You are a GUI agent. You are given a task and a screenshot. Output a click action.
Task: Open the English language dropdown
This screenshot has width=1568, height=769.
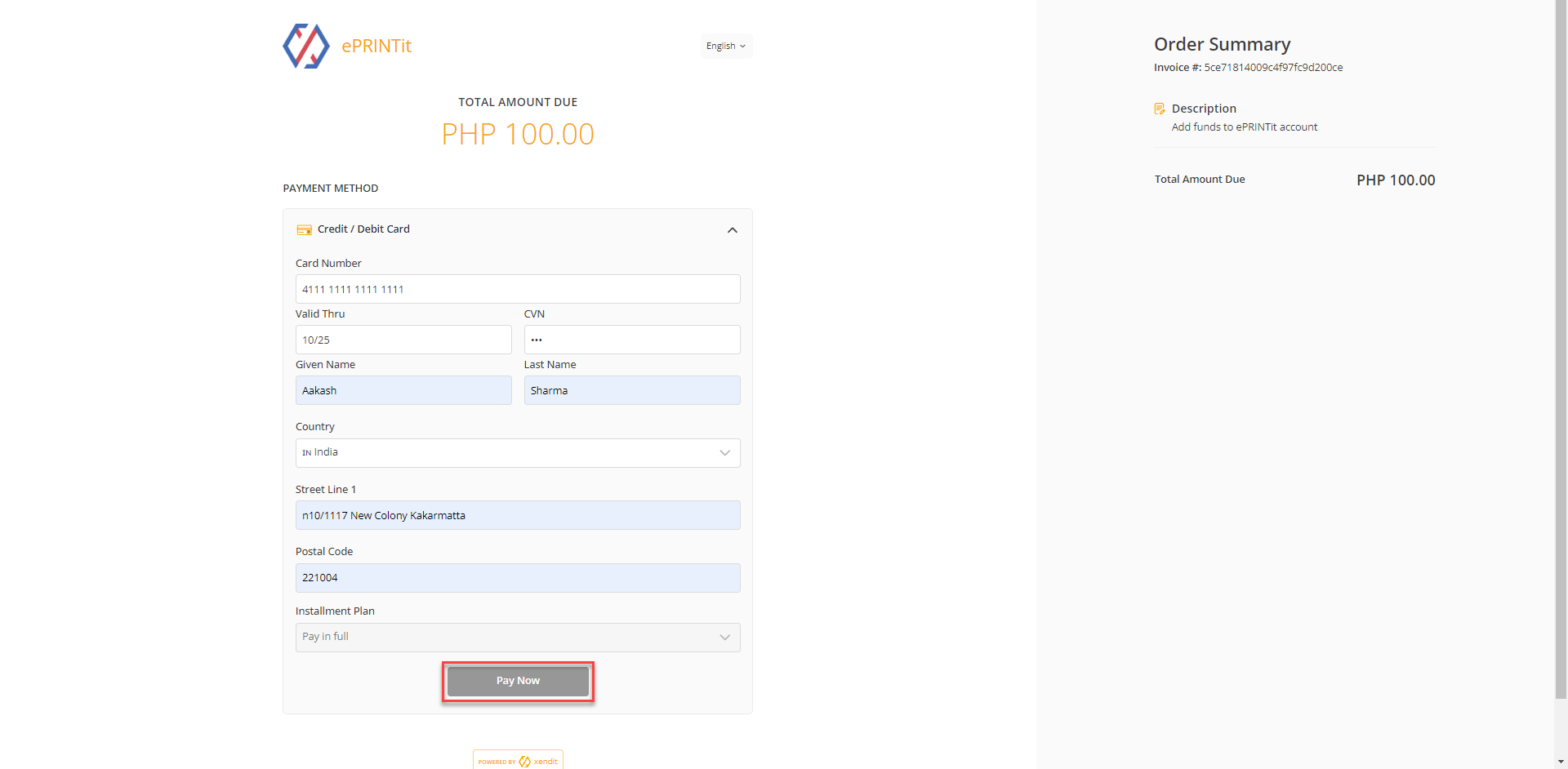point(725,47)
